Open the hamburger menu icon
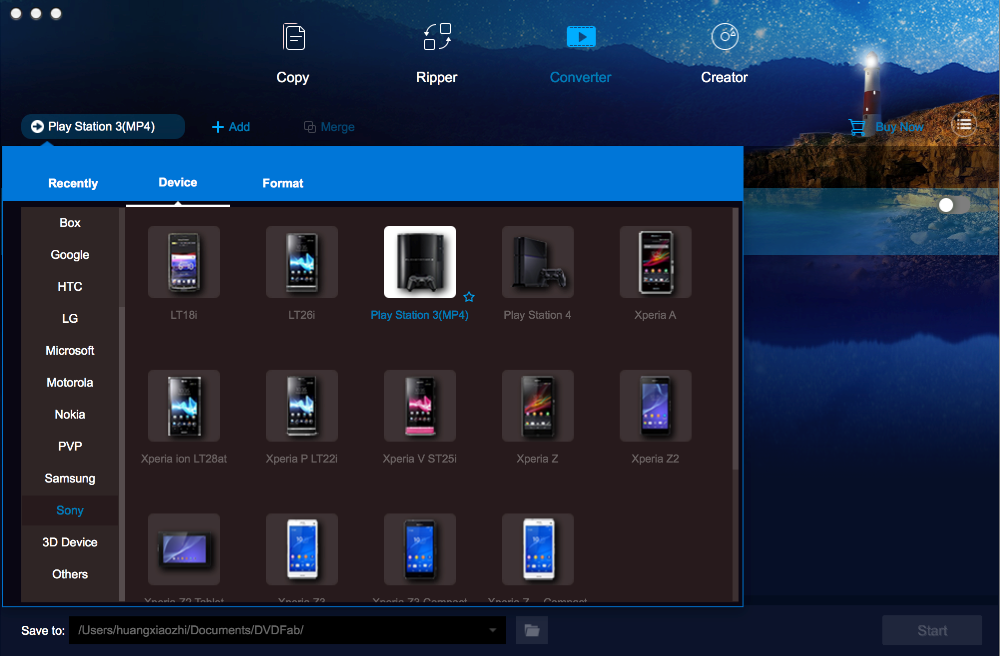This screenshot has width=1000, height=656. pyautogui.click(x=964, y=124)
